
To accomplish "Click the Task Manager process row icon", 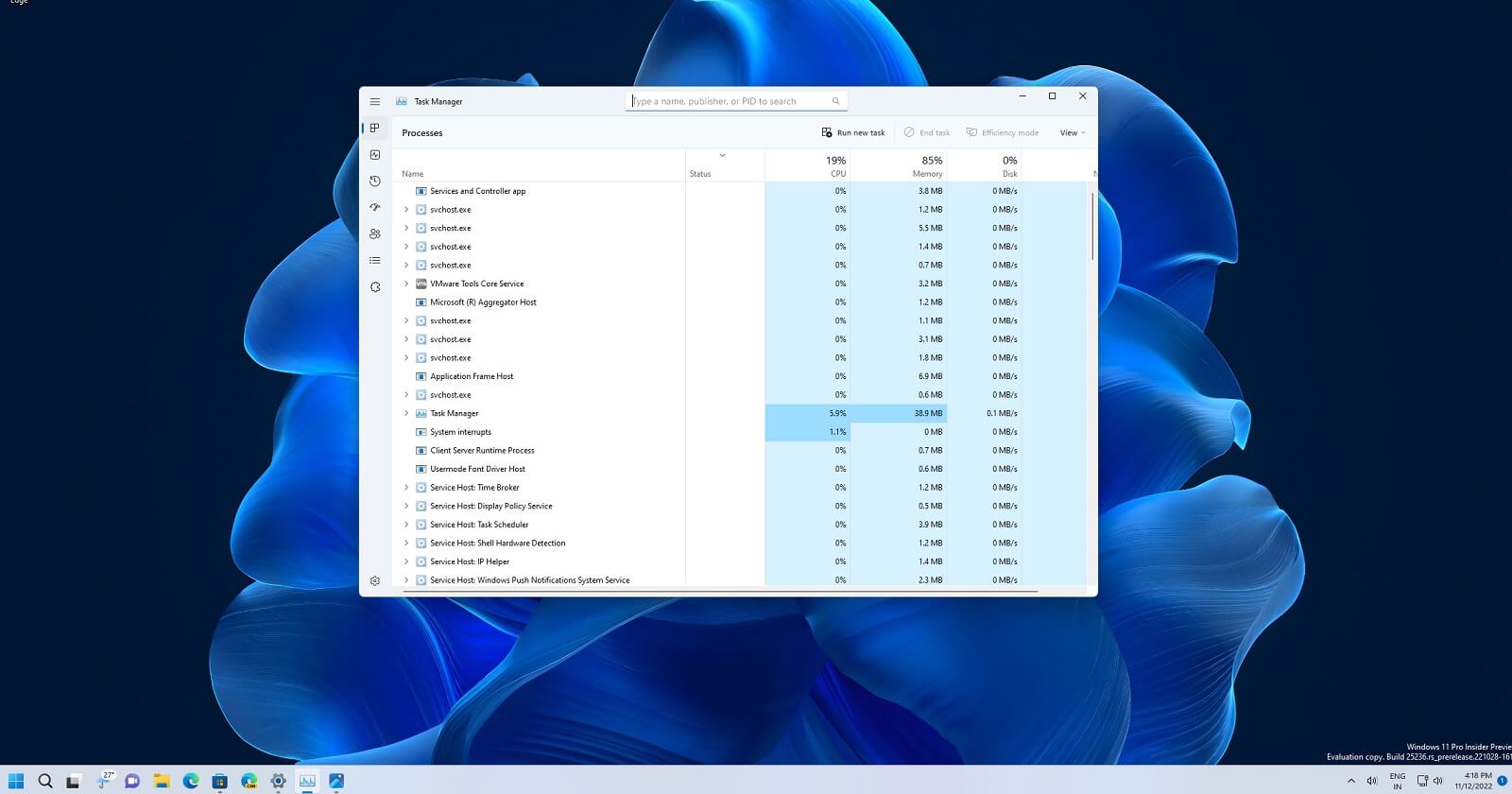I will click(x=421, y=413).
